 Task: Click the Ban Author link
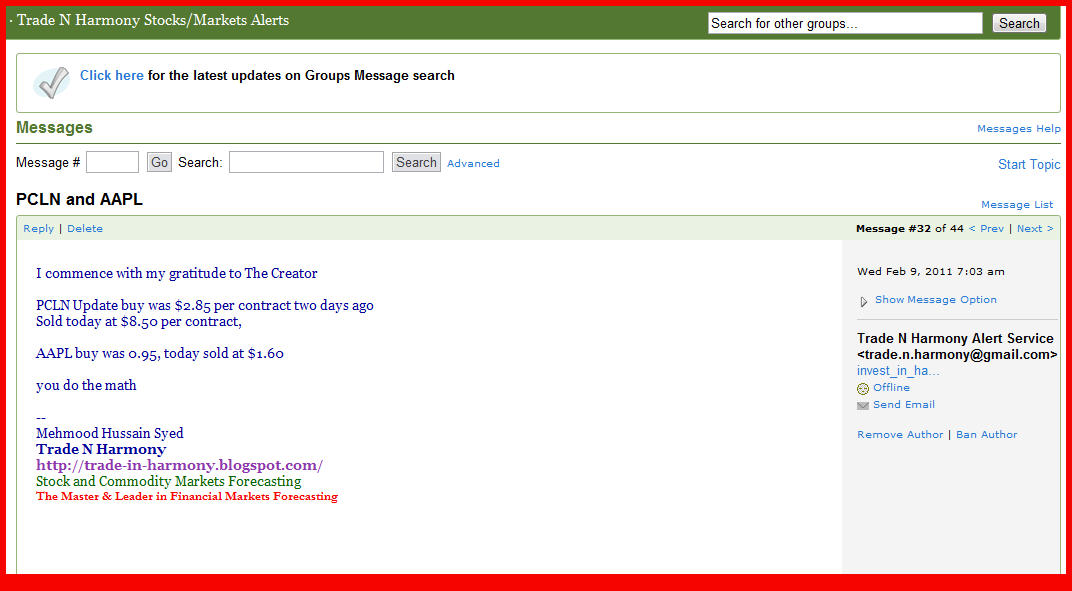pos(987,434)
